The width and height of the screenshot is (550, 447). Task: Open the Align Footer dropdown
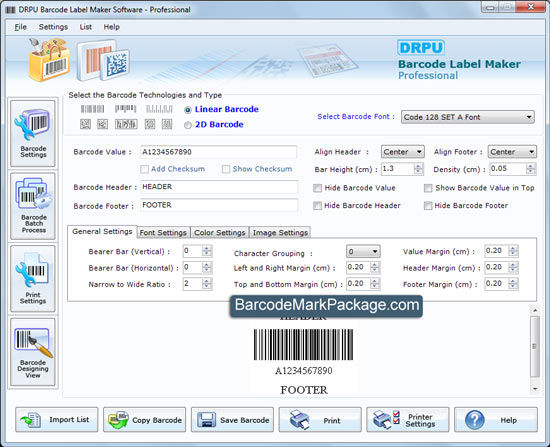coord(512,152)
